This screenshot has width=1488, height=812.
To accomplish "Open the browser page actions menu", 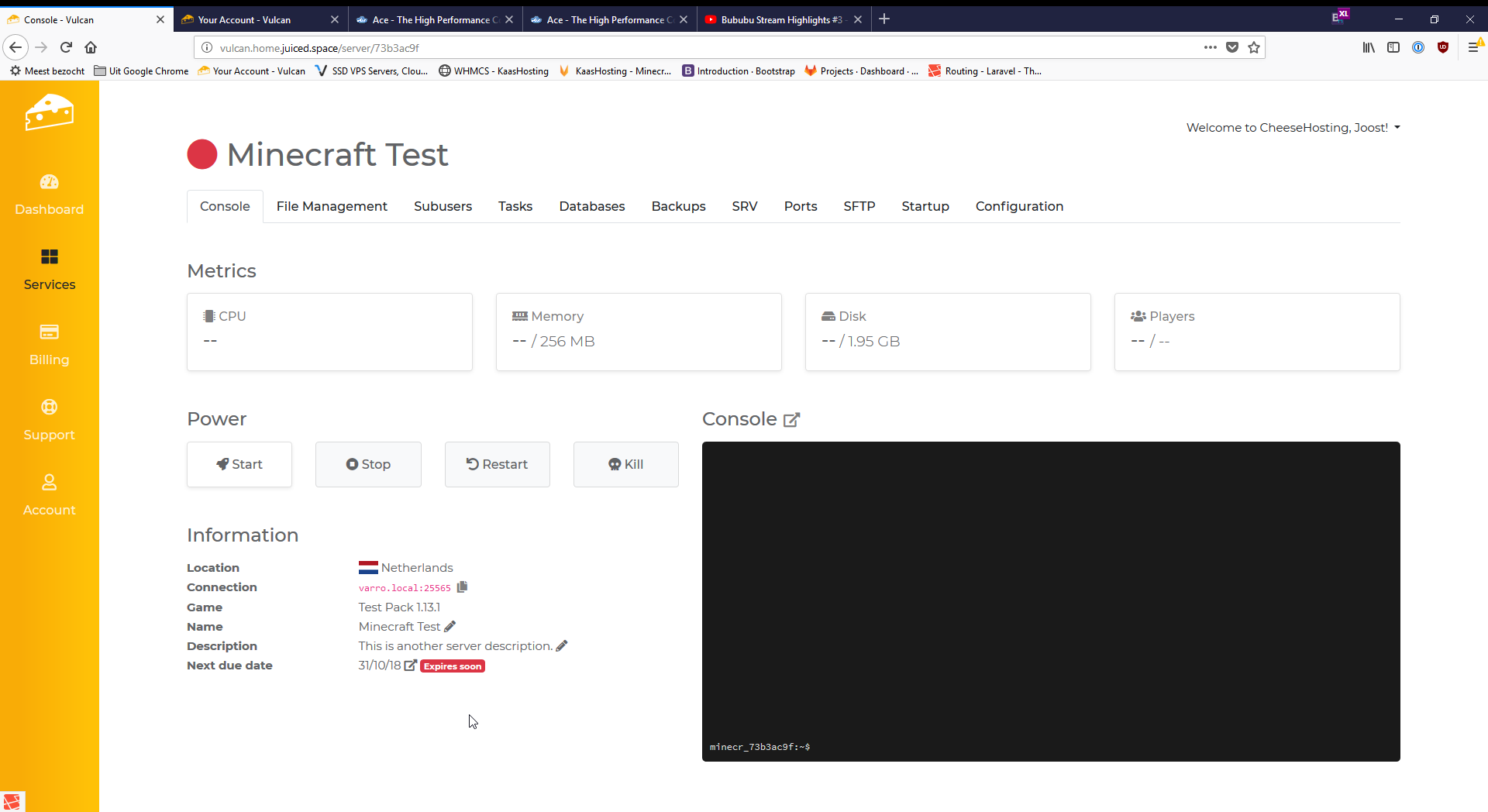I will tap(1210, 47).
